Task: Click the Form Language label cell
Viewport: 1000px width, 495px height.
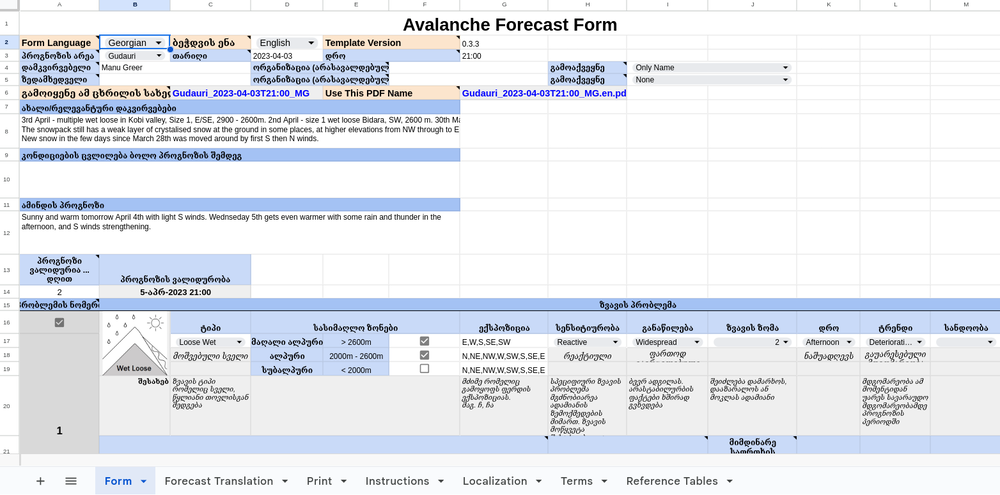Action: pyautogui.click(x=59, y=43)
